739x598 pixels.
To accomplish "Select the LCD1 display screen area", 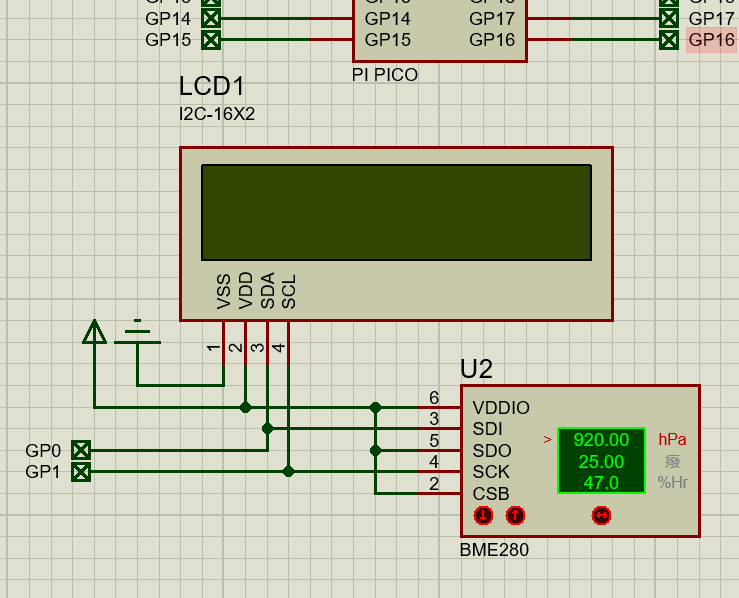I will click(x=396, y=212).
